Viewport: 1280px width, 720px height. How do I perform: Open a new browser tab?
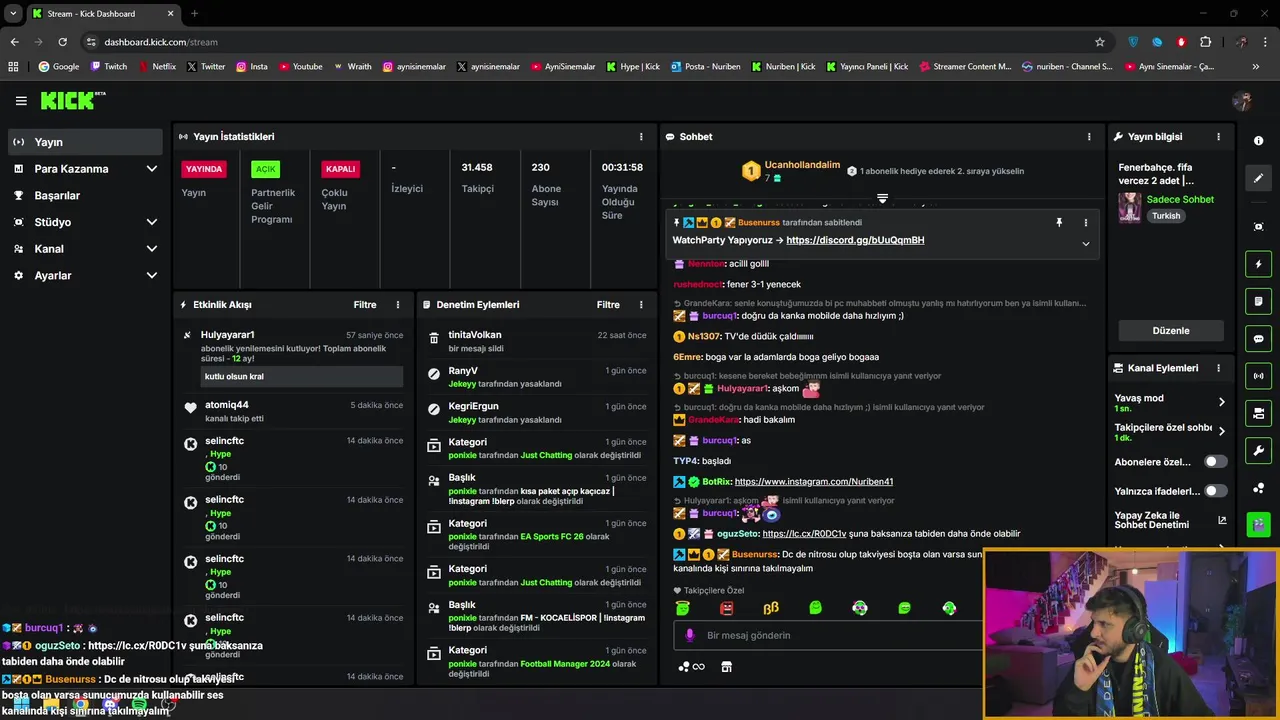tap(194, 14)
